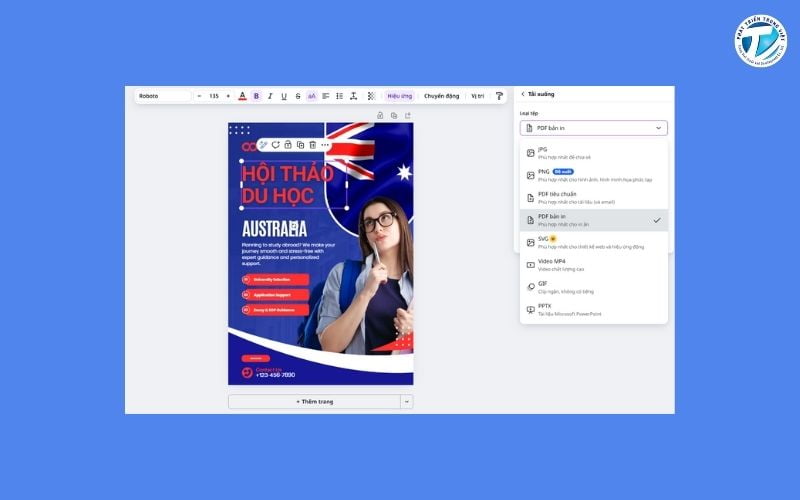Click the text alignment icon
This screenshot has width=800, height=500.
326,96
